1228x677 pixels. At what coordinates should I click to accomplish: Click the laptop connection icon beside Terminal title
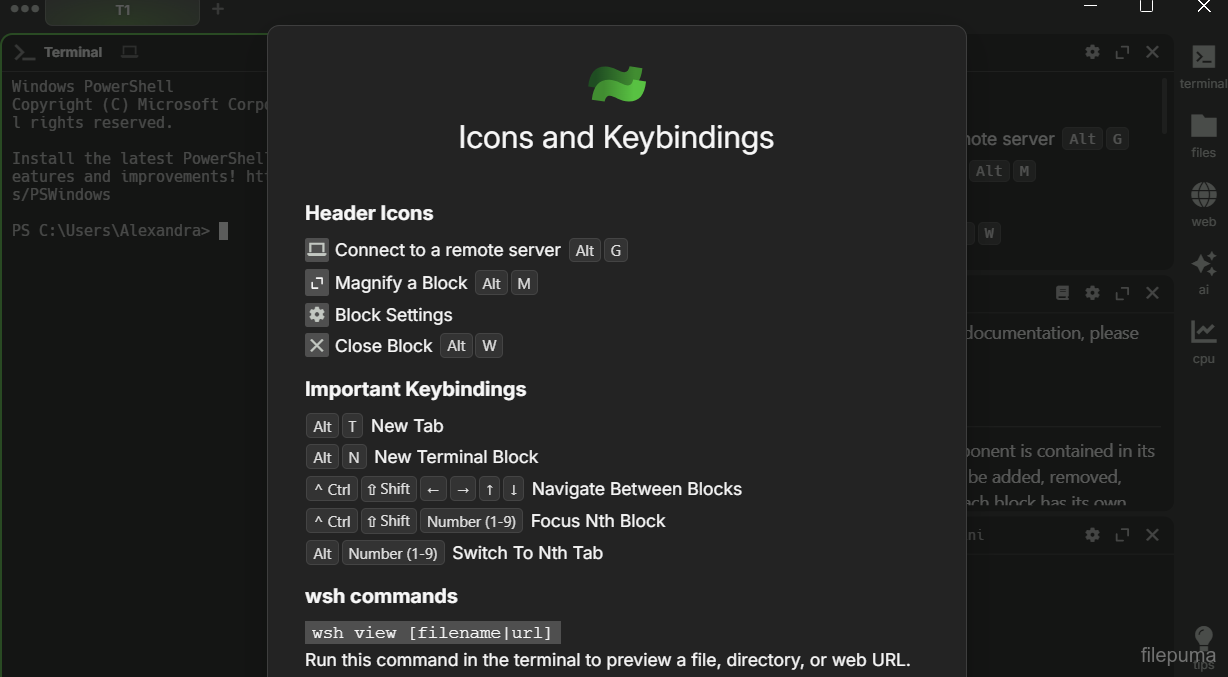[129, 52]
